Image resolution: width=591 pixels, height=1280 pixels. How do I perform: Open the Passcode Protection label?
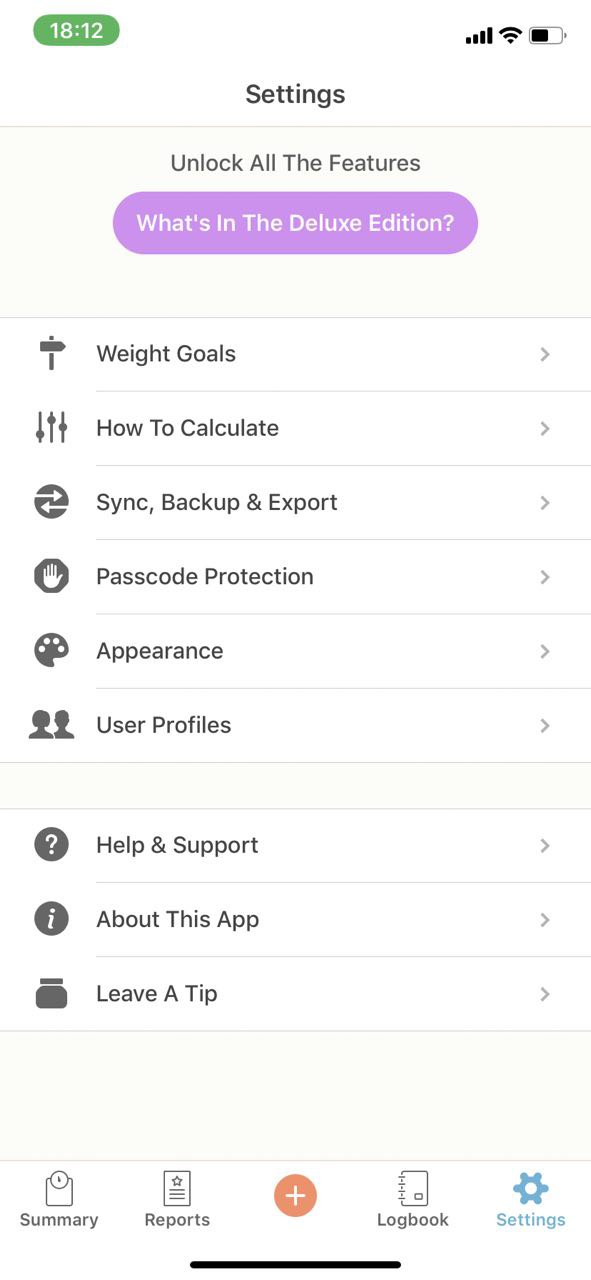[205, 576]
